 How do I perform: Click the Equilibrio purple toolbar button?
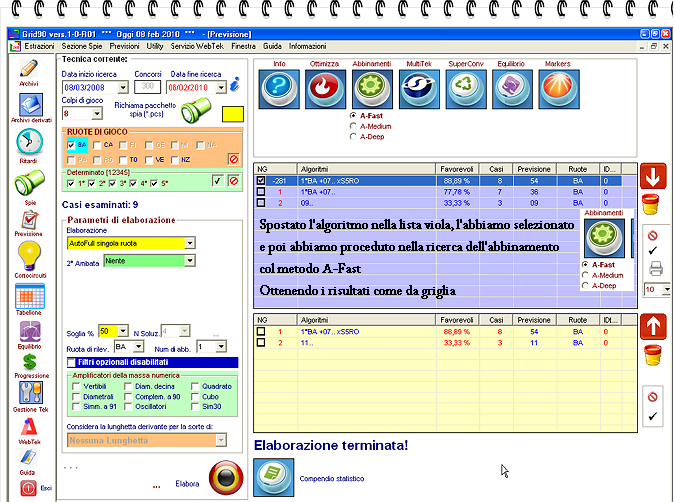pyautogui.click(x=512, y=89)
